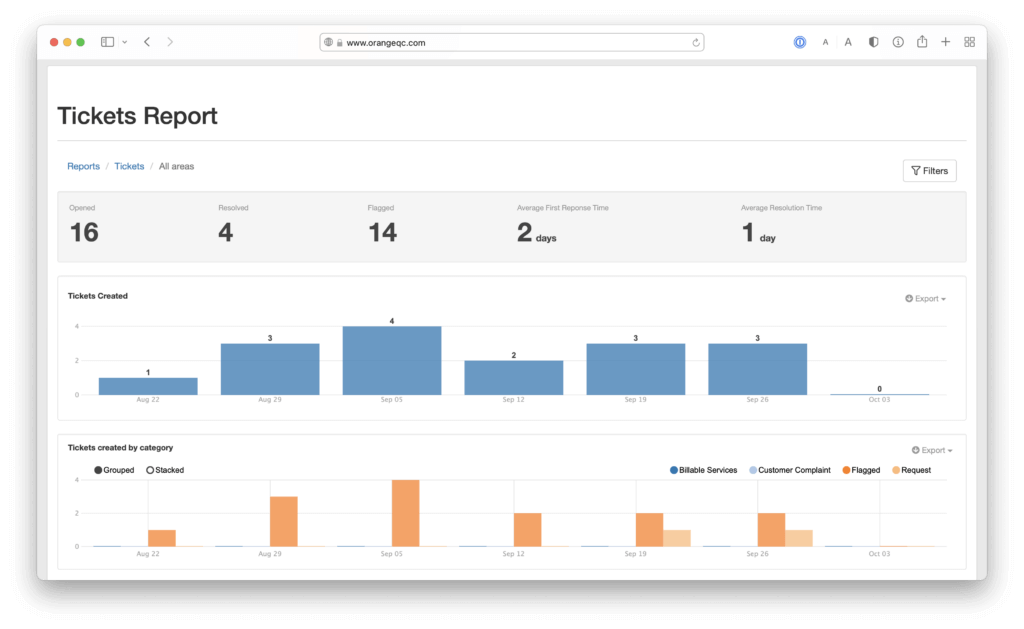Screen dimensions: 1024x629
Task: Toggle the Flagged legend series
Action: (x=860, y=470)
